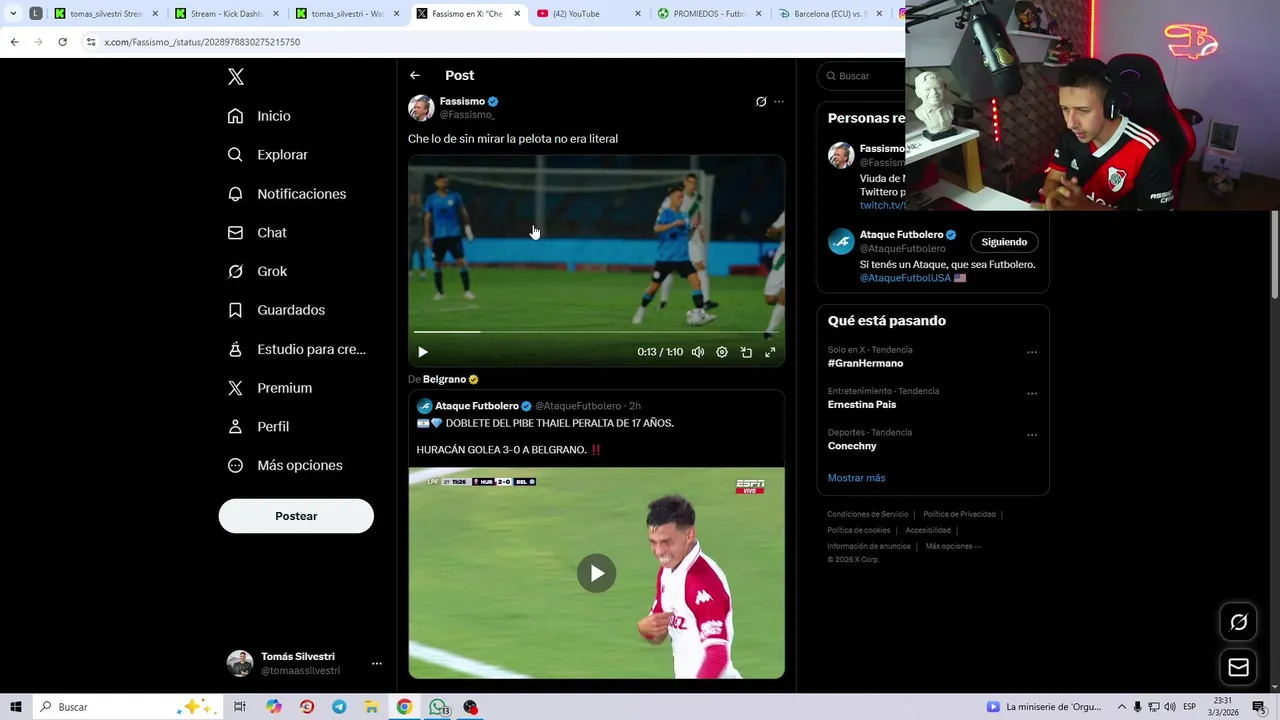Click Grok icon on Fassismo's post
The image size is (1280, 720).
(x=761, y=102)
